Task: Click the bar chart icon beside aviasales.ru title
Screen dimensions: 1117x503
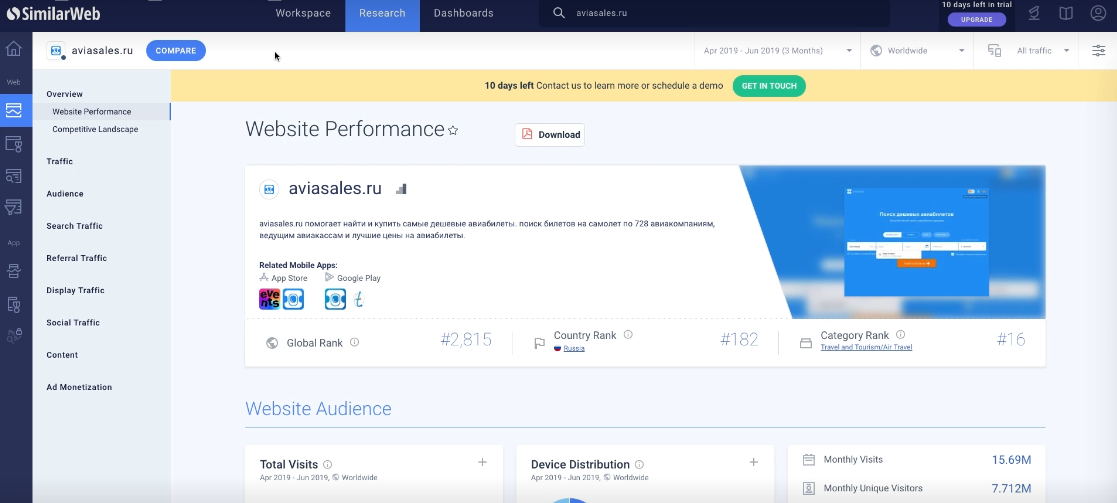Action: tap(401, 189)
